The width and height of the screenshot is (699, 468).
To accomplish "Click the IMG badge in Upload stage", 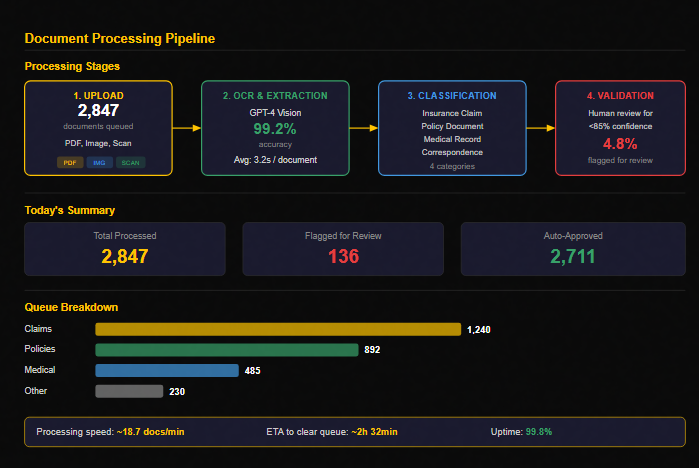I will 99,163.
